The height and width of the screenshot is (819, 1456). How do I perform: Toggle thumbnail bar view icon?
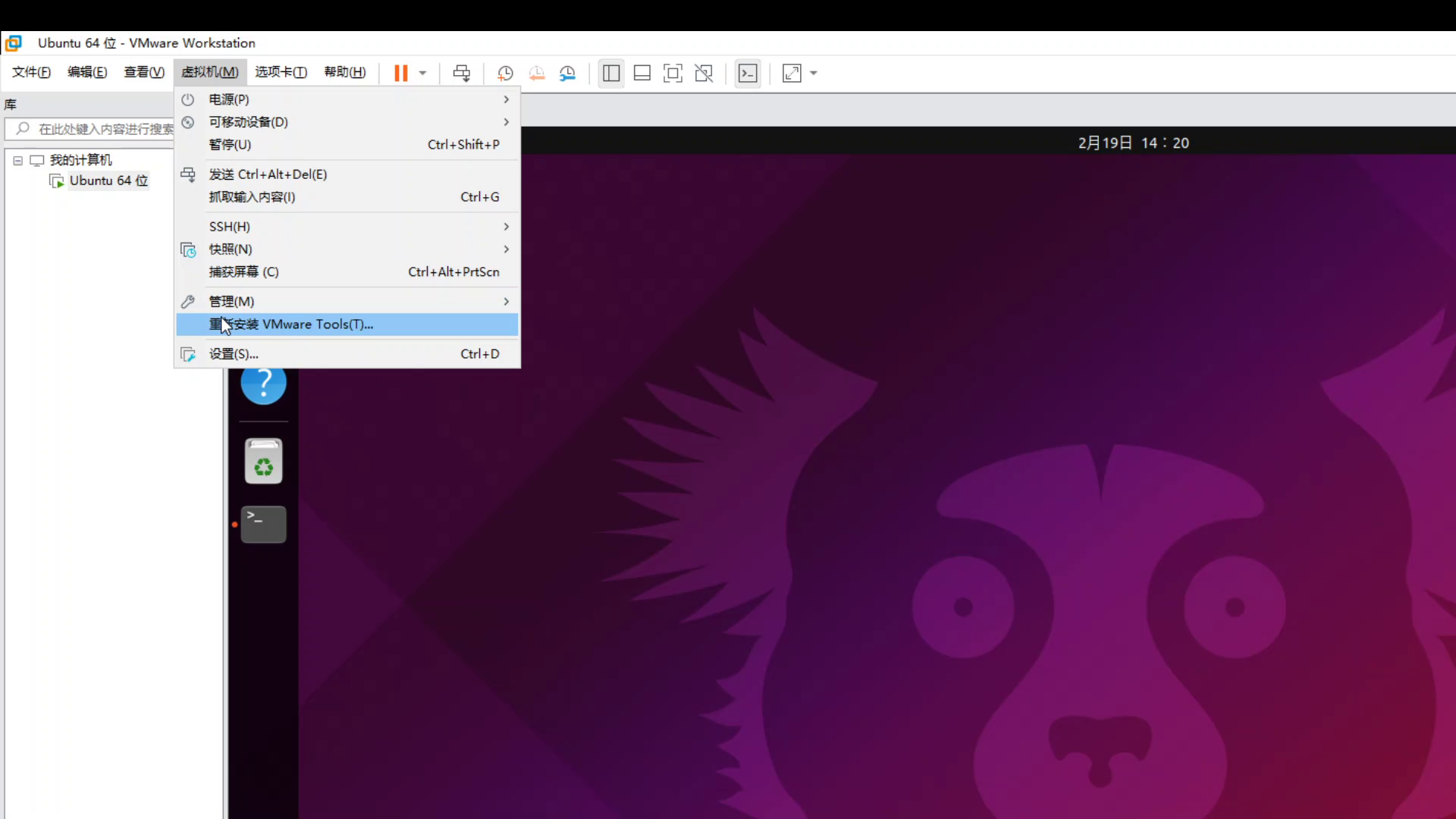[x=642, y=73]
